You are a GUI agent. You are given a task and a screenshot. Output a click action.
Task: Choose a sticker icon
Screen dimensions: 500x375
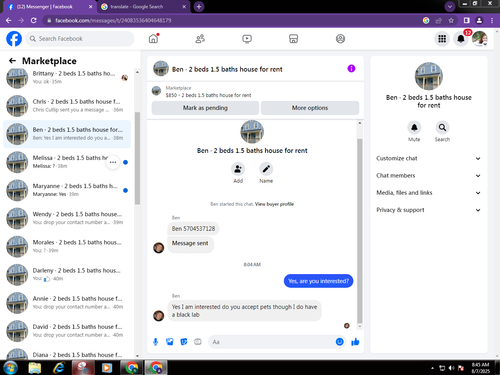(184, 342)
